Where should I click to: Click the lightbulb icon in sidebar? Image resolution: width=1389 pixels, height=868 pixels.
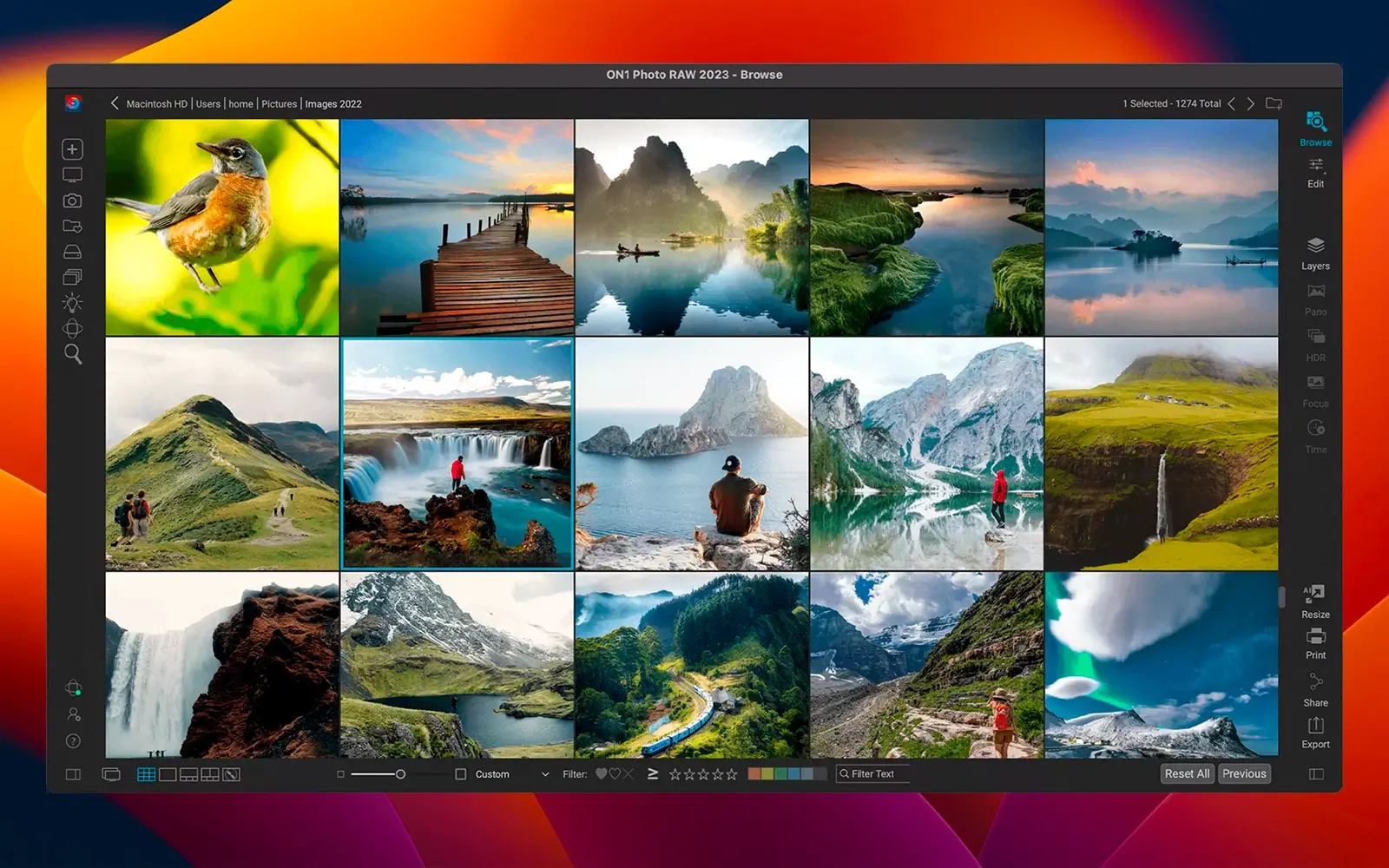pyautogui.click(x=73, y=303)
